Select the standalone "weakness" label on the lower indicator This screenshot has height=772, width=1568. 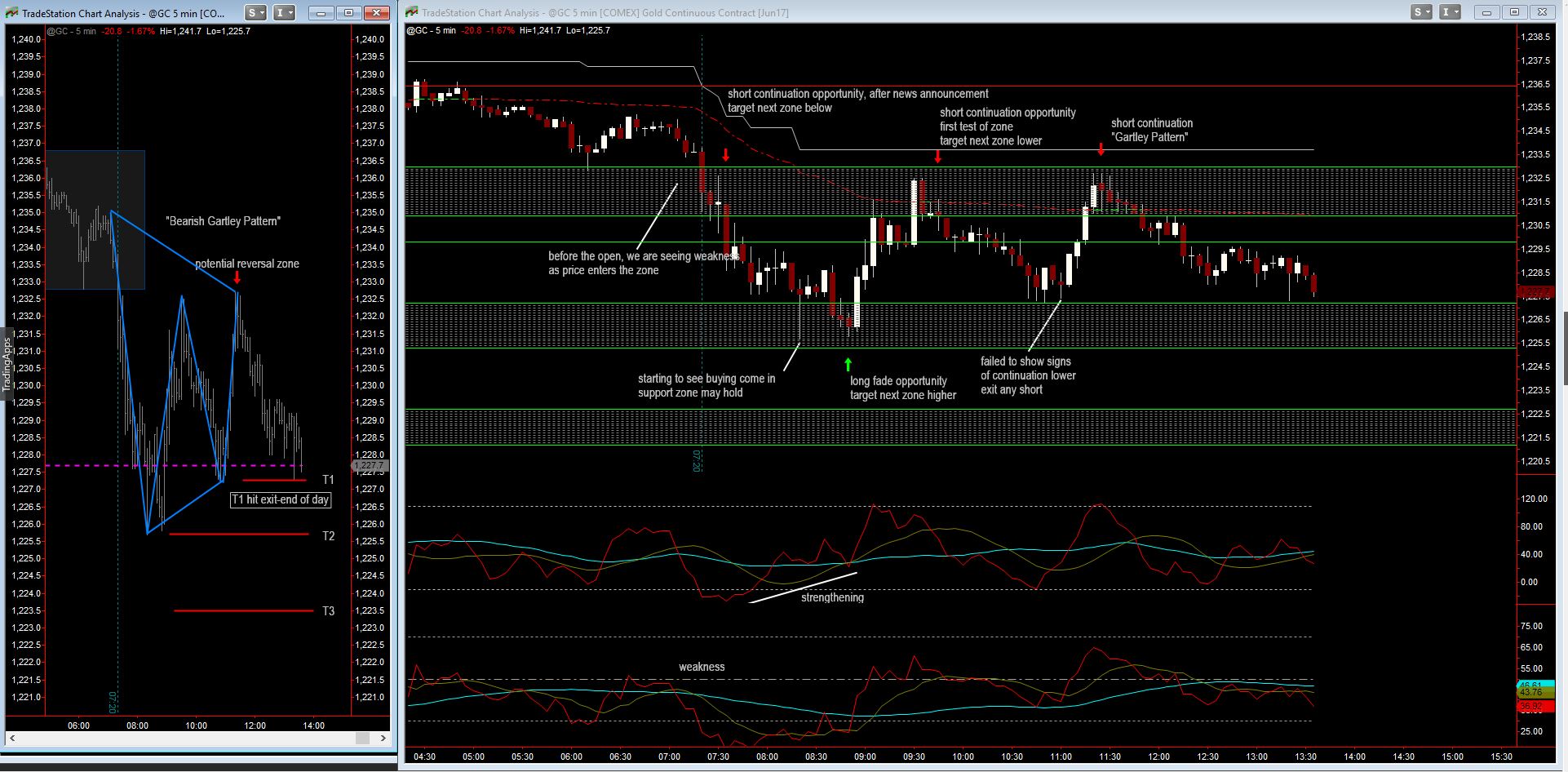pyautogui.click(x=702, y=667)
